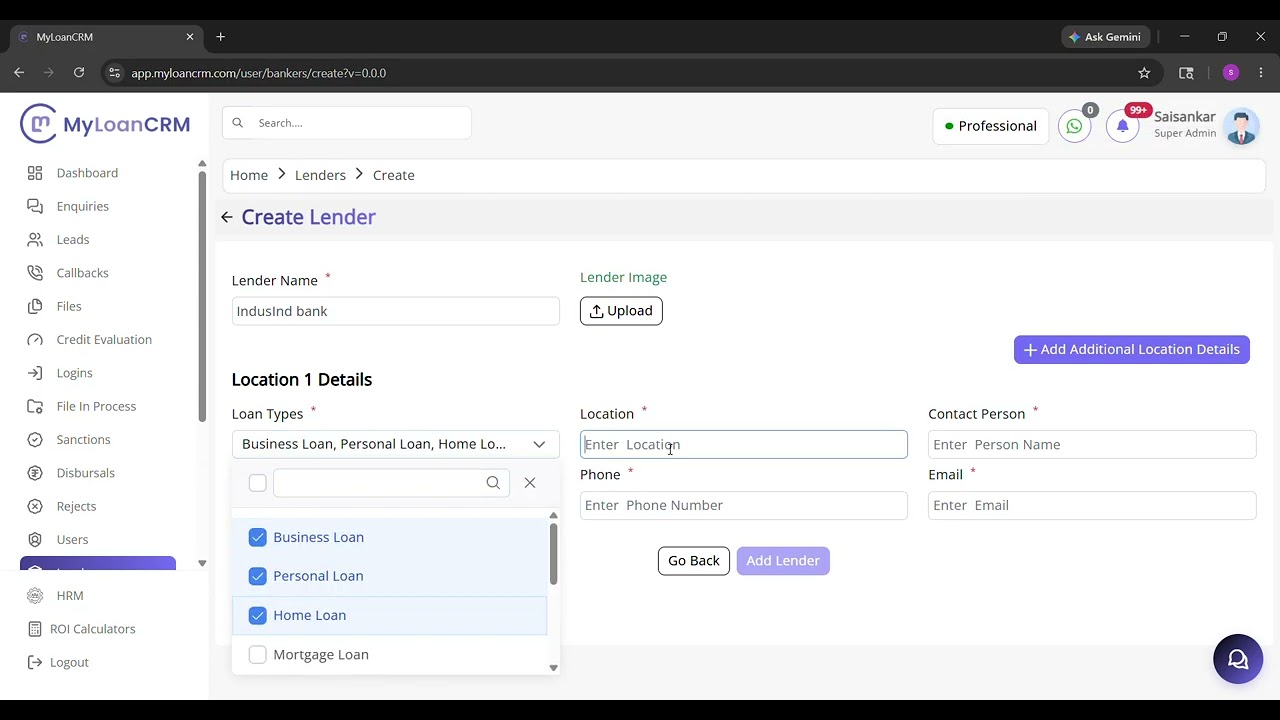Open the Logins arrow icon
This screenshot has width=1280, height=720.
(x=35, y=373)
